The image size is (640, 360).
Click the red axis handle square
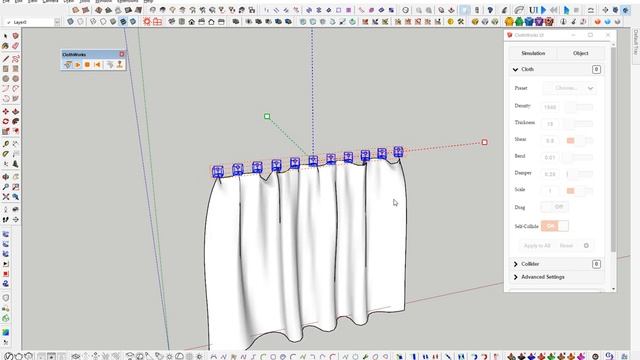(x=484, y=142)
